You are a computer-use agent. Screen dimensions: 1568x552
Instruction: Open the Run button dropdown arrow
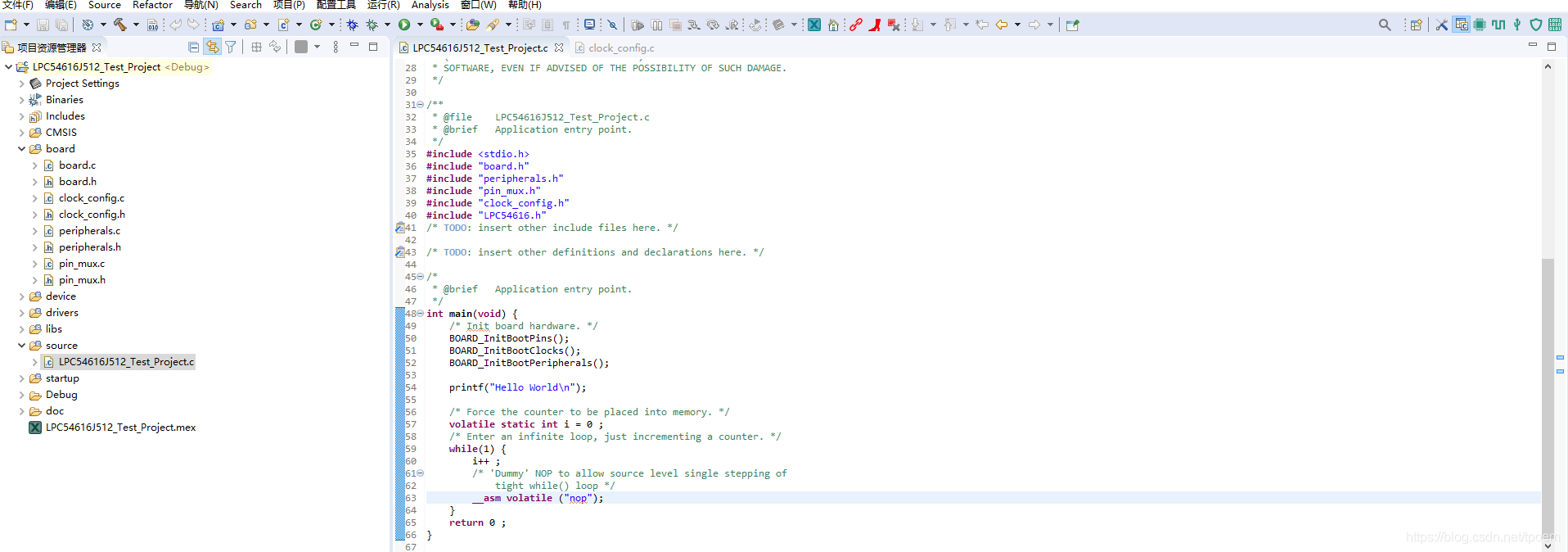click(420, 25)
